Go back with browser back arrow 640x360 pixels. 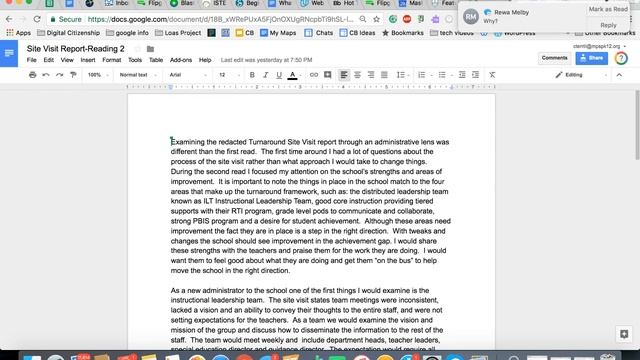pos(9,19)
